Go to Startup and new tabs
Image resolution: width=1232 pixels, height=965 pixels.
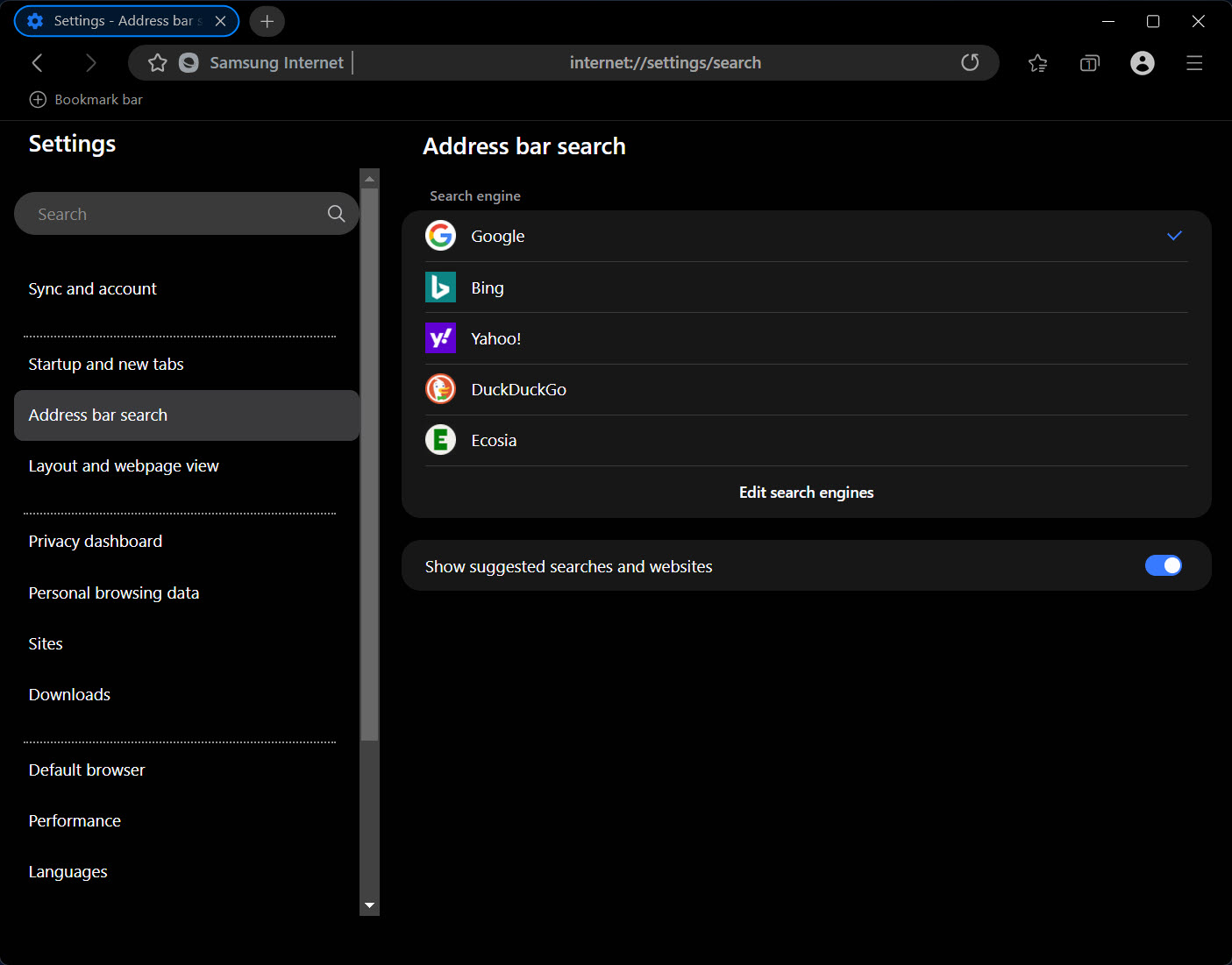[106, 365]
